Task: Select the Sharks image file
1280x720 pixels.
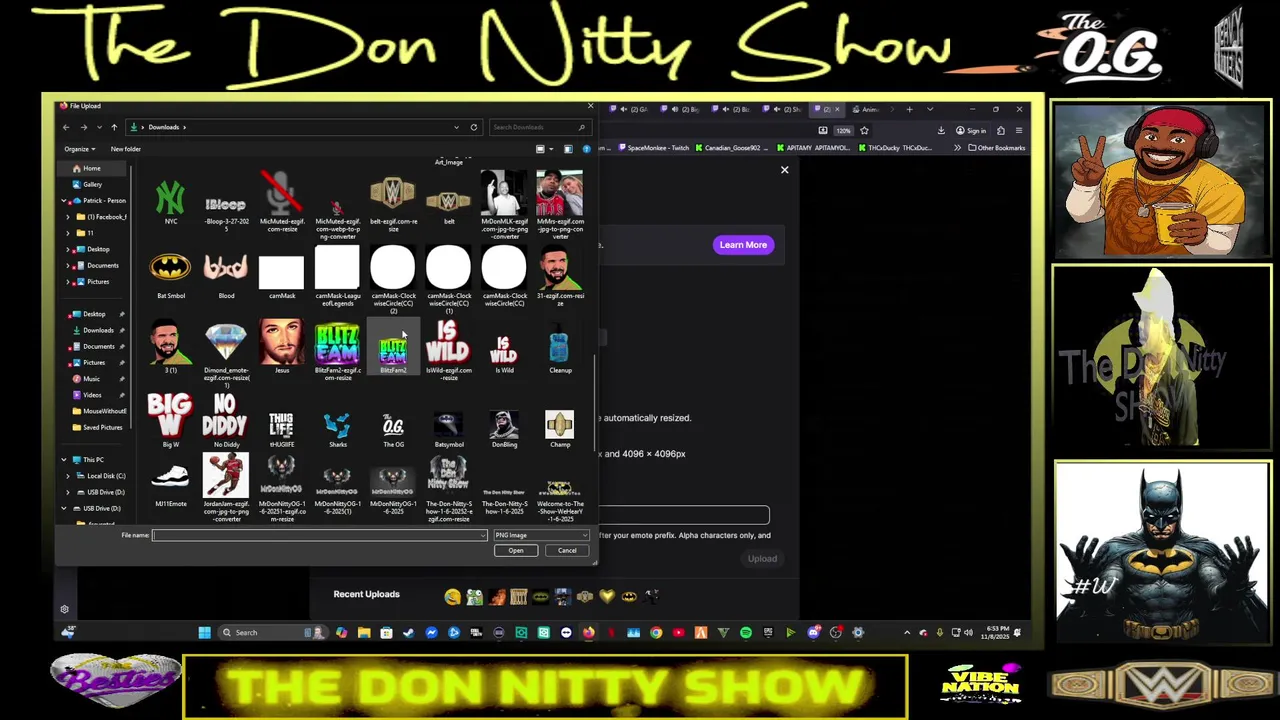Action: 338,428
